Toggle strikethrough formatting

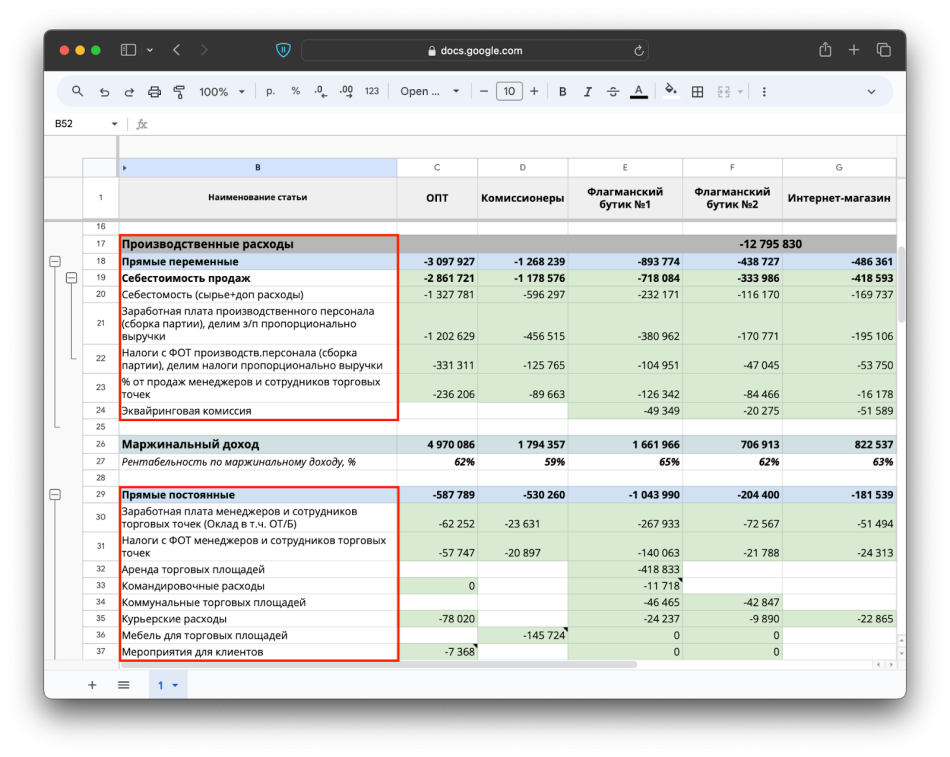(612, 91)
